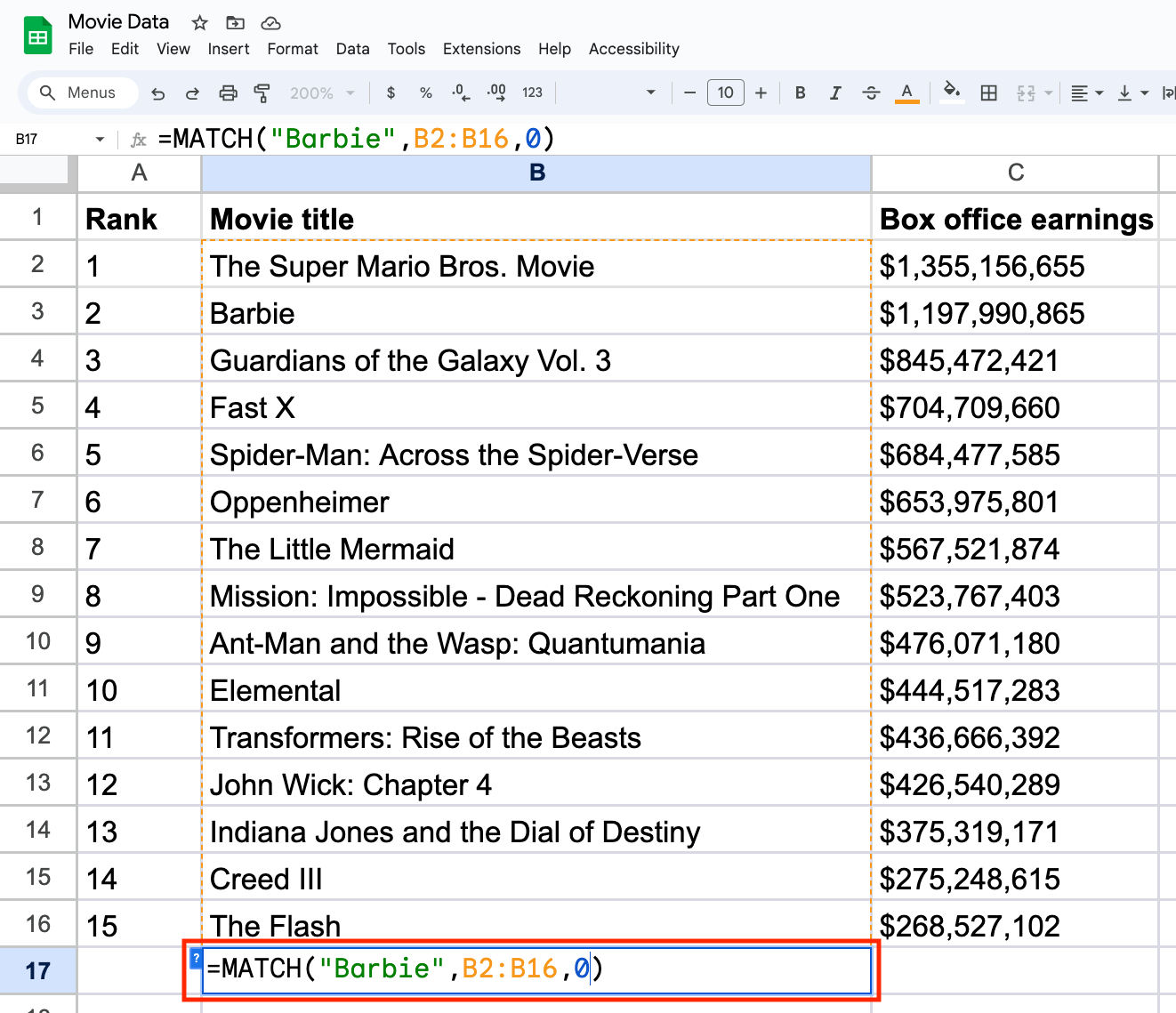
Task: Select the Creed III cell
Action: click(536, 879)
